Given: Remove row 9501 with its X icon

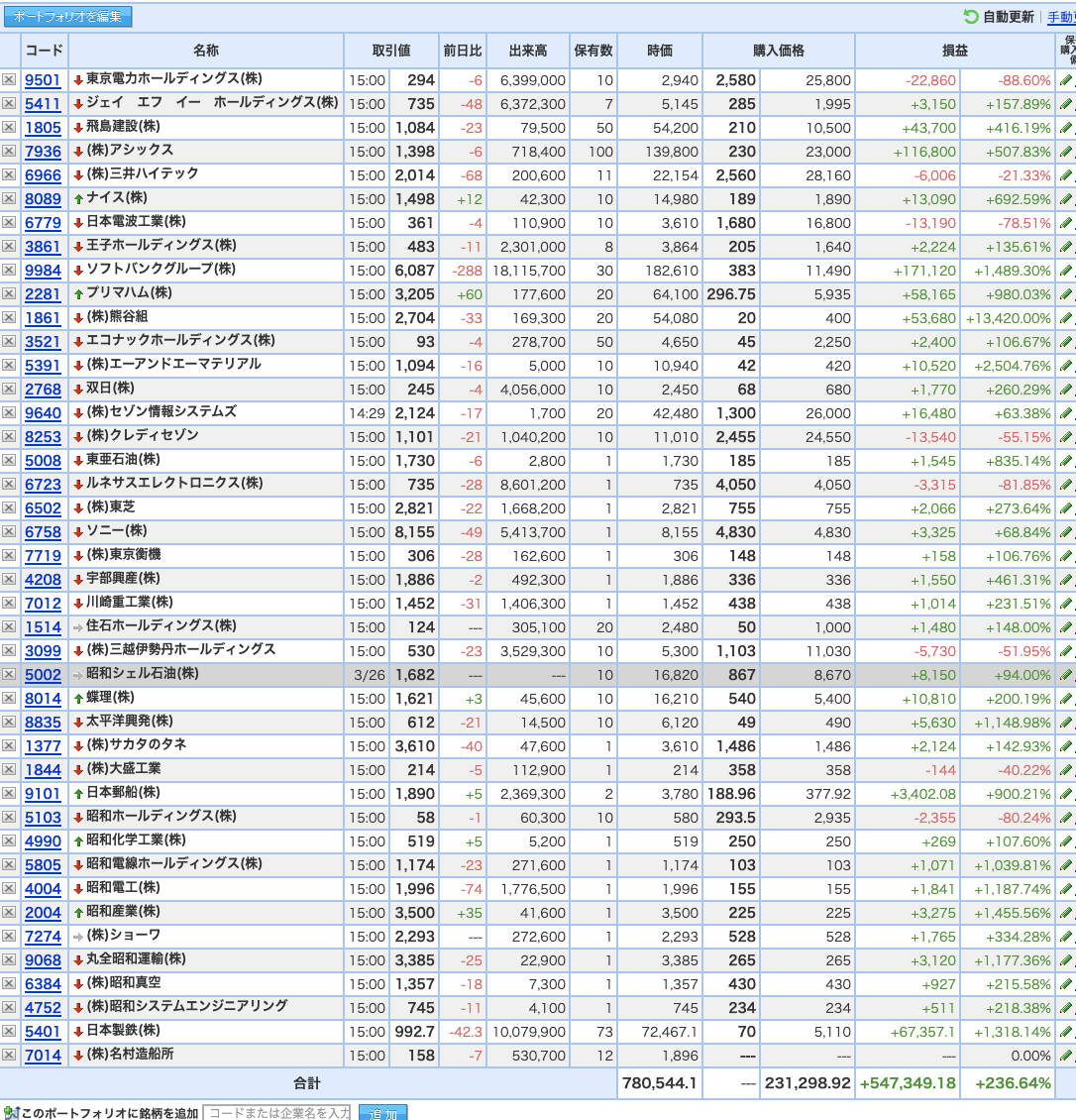Looking at the screenshot, I should pos(9,80).
